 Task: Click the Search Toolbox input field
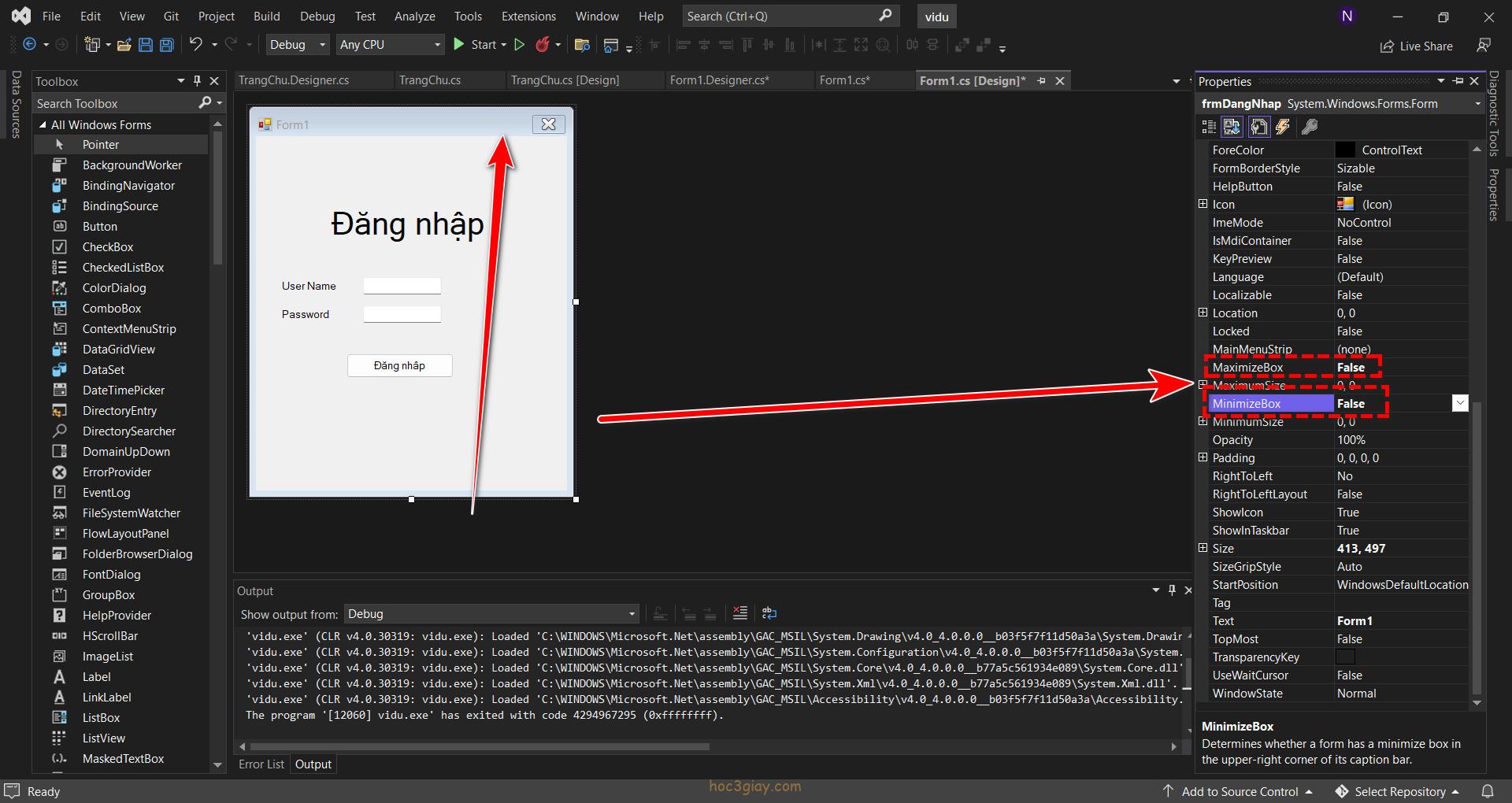[114, 103]
